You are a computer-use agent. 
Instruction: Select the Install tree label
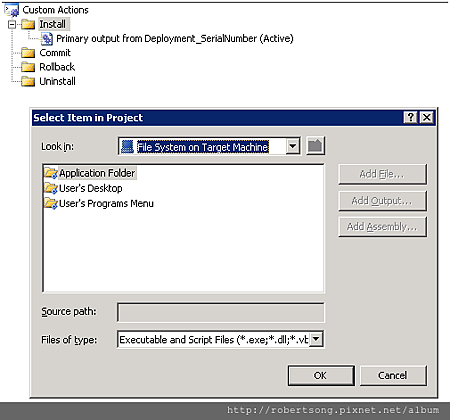53,24
